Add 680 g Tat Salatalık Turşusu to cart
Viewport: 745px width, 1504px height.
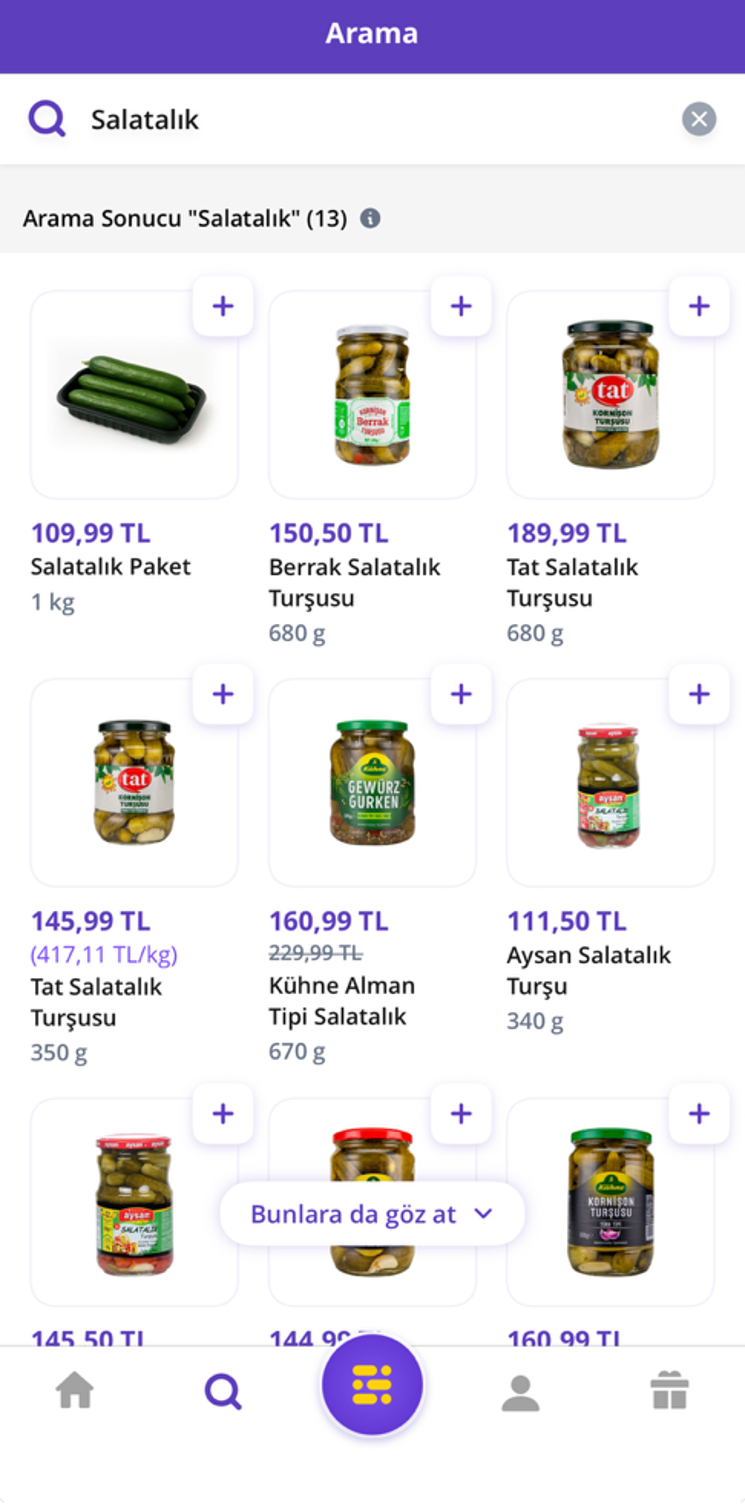click(x=699, y=306)
